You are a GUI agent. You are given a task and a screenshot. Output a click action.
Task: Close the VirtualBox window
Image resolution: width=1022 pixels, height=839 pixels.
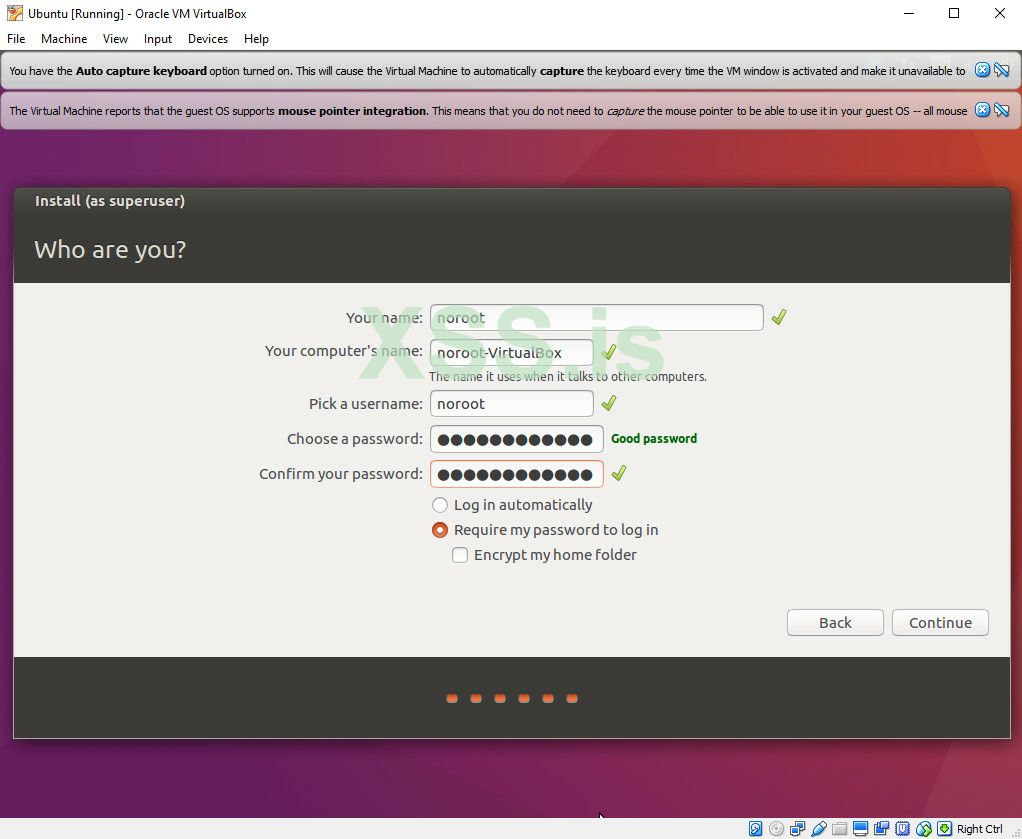pos(999,13)
